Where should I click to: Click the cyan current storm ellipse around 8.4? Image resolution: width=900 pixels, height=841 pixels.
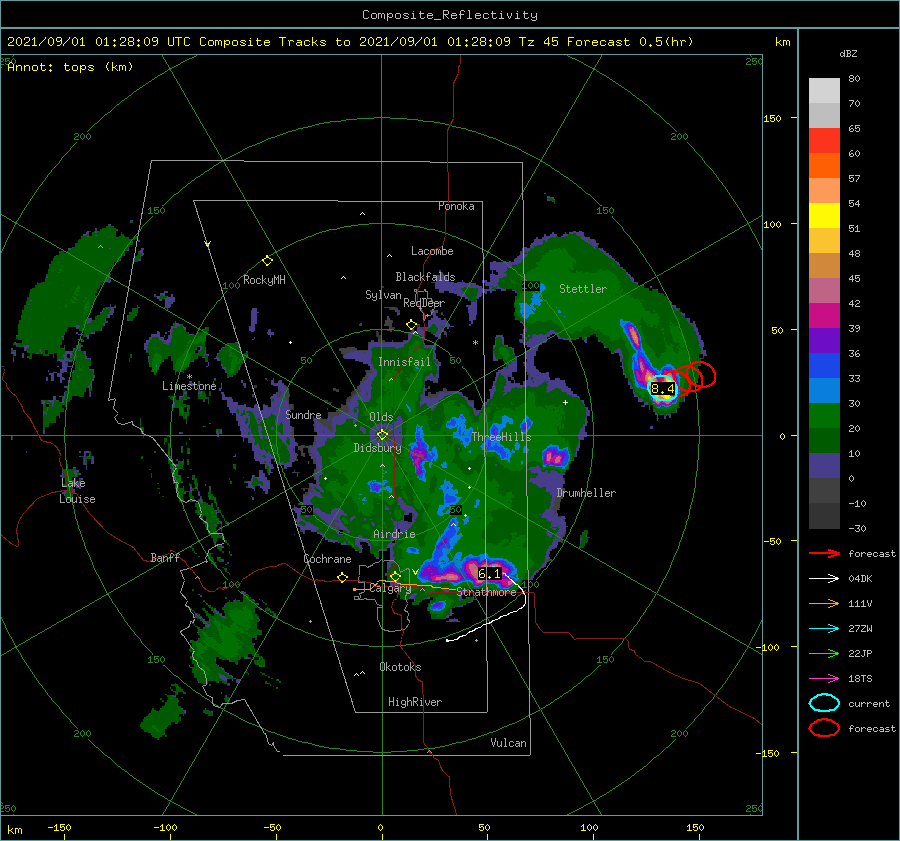[663, 389]
